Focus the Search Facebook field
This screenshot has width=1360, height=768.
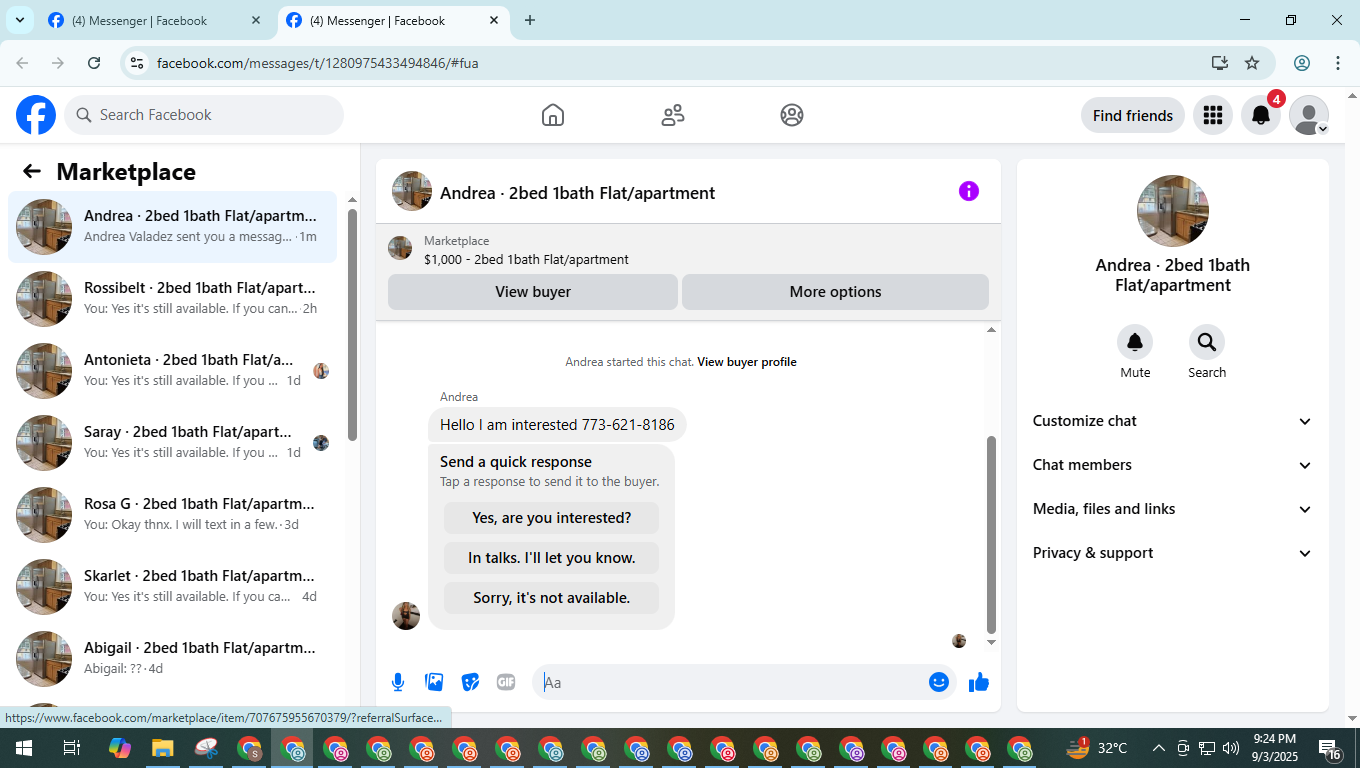point(204,115)
